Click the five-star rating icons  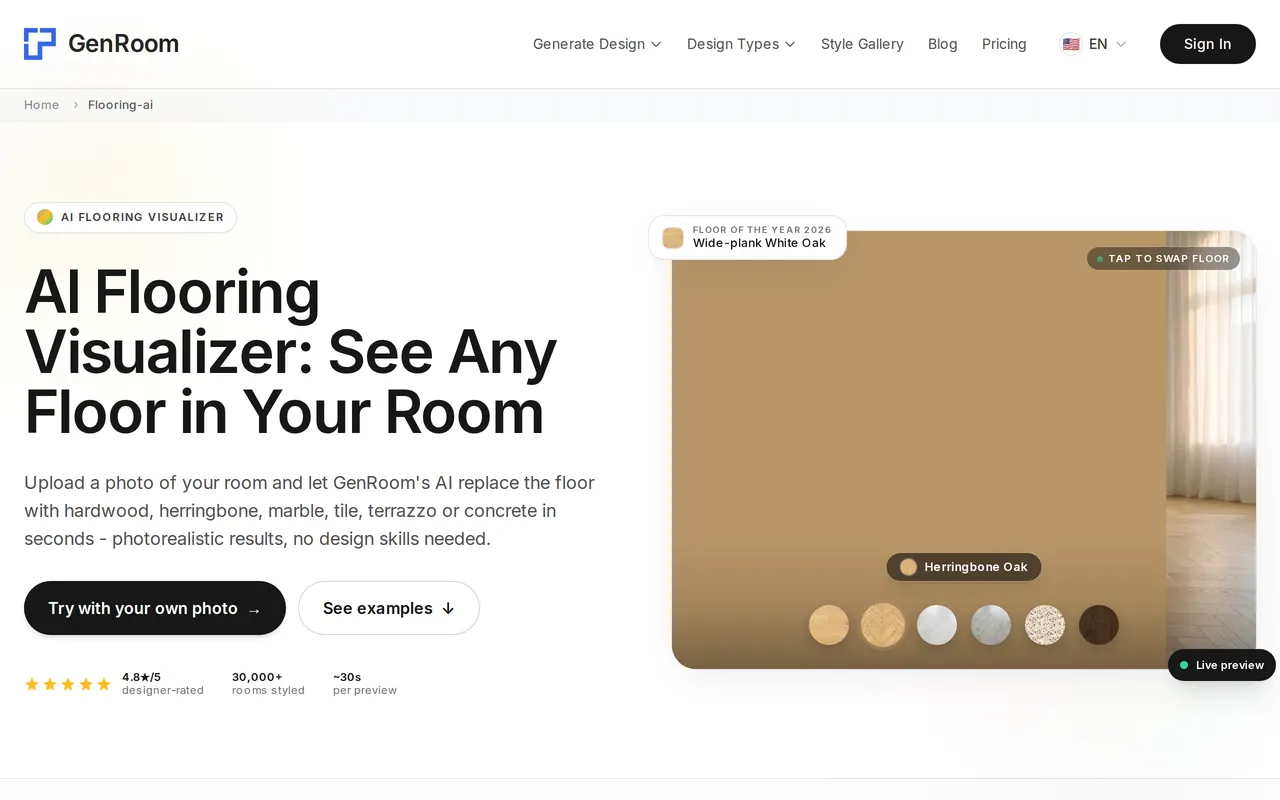pyautogui.click(x=68, y=684)
